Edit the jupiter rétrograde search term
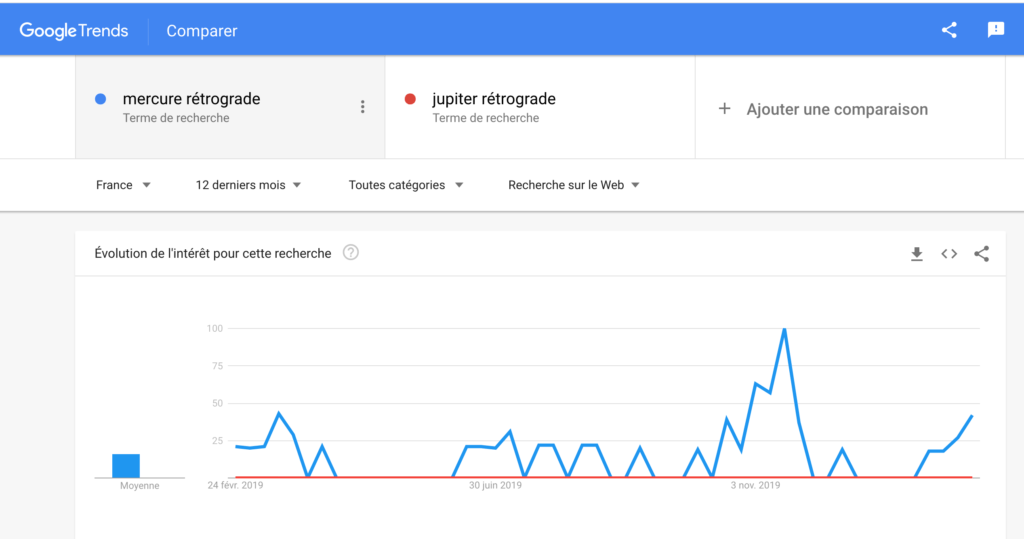Viewport: 1024px width, 539px height. 494,99
